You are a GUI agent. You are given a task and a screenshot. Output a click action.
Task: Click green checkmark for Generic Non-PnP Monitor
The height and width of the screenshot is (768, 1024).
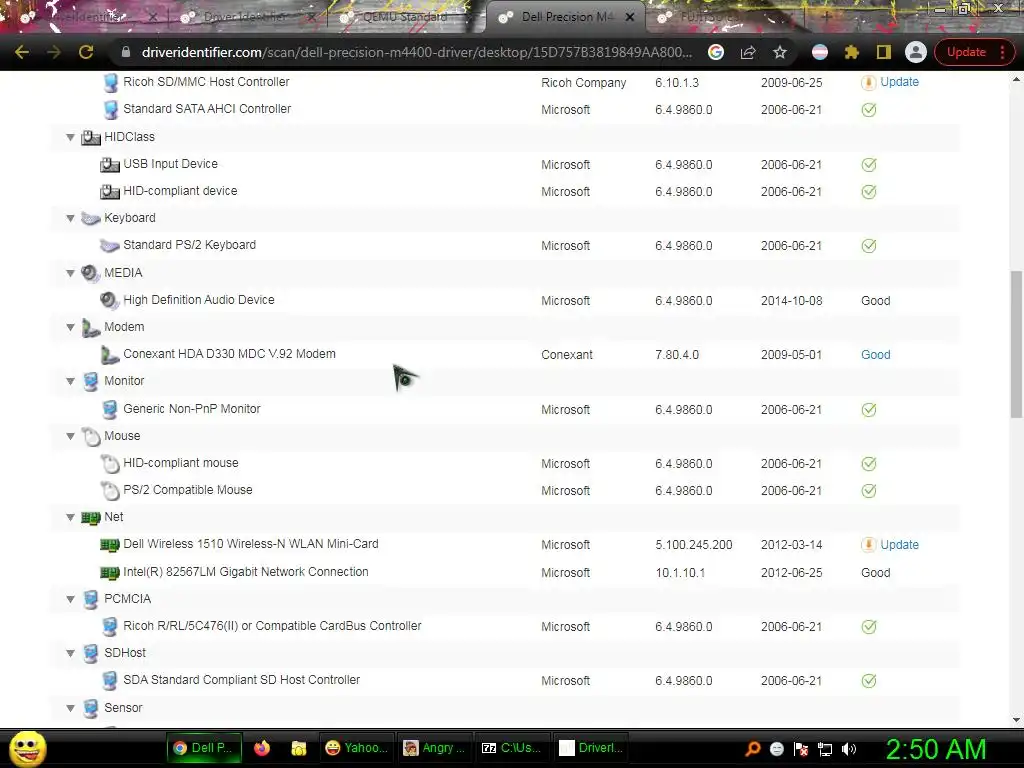pyautogui.click(x=869, y=409)
